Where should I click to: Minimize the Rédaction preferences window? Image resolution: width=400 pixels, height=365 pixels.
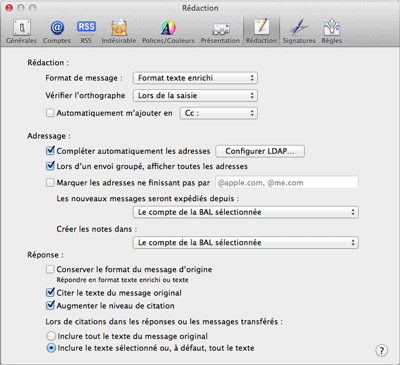click(21, 8)
